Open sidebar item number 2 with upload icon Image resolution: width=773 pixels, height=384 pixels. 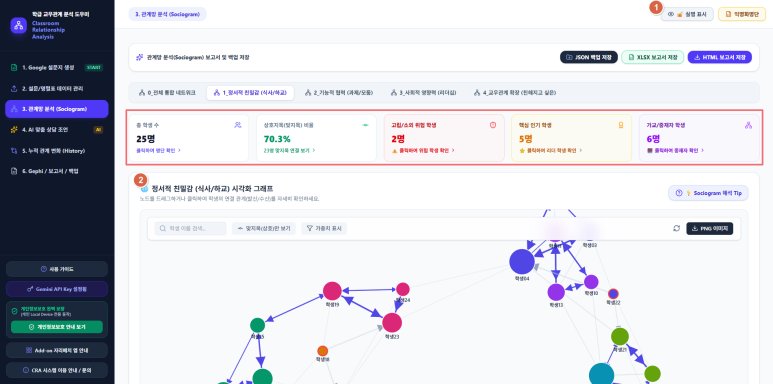(x=57, y=88)
